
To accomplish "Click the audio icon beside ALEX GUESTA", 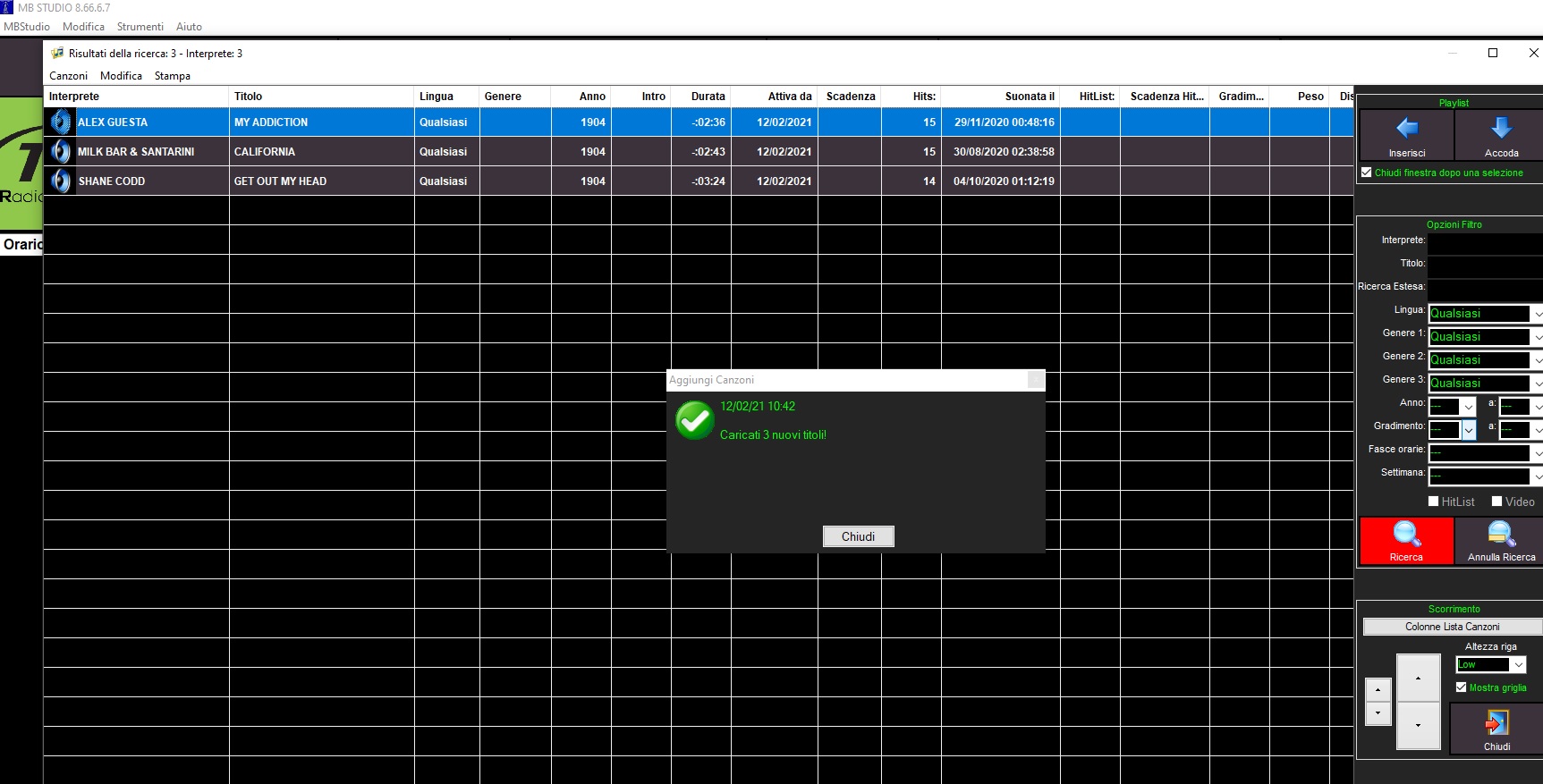I will pos(61,122).
